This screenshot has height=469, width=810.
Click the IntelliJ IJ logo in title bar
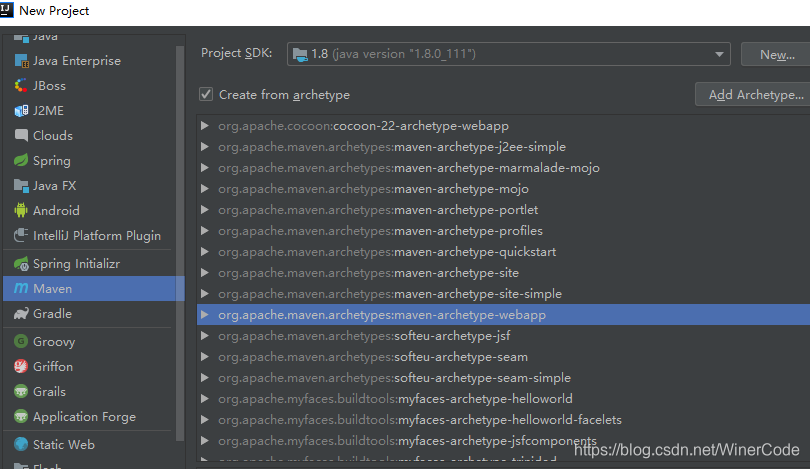[6, 9]
